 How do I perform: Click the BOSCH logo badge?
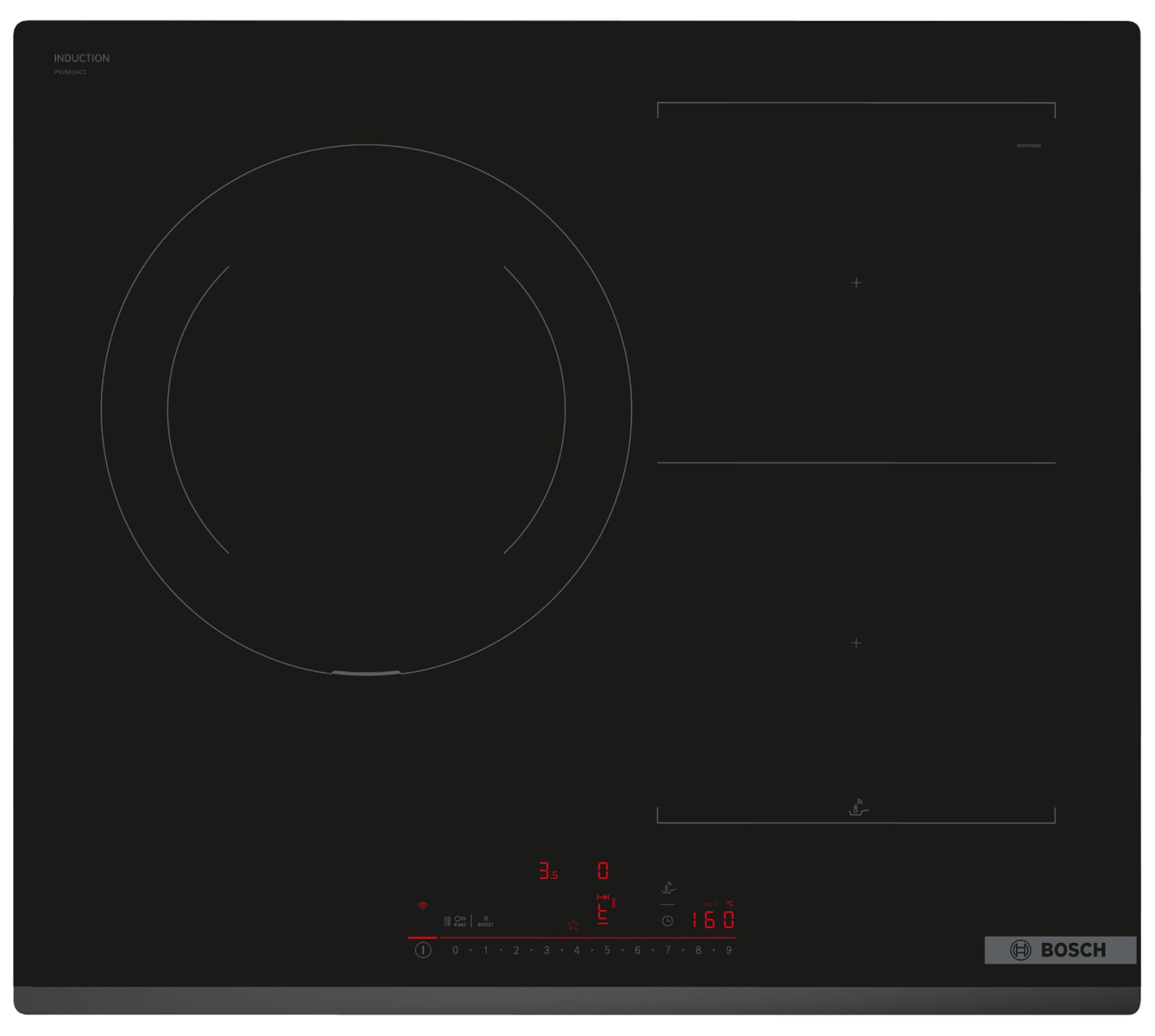pos(1060,950)
